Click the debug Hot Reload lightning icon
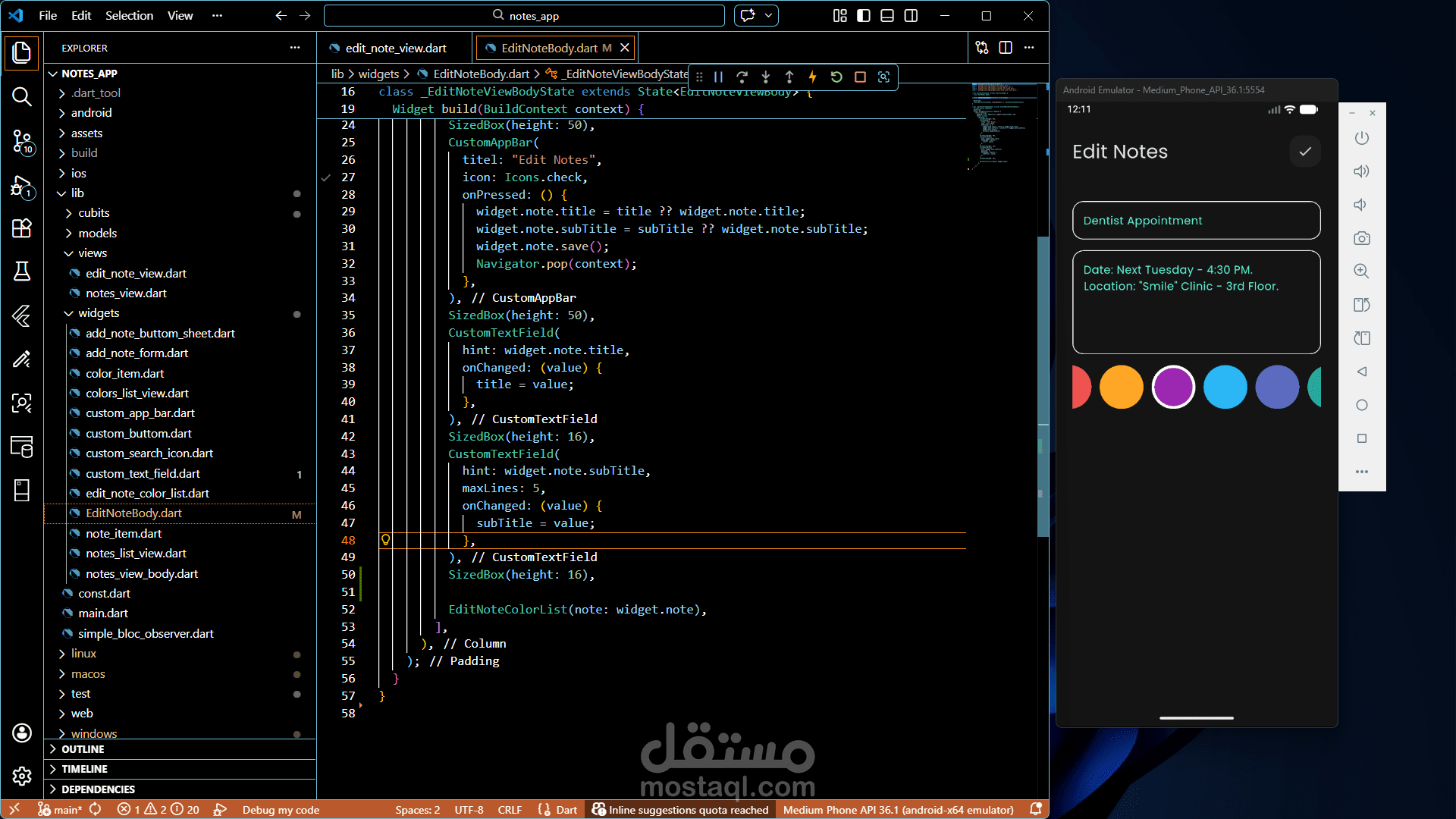 point(812,77)
